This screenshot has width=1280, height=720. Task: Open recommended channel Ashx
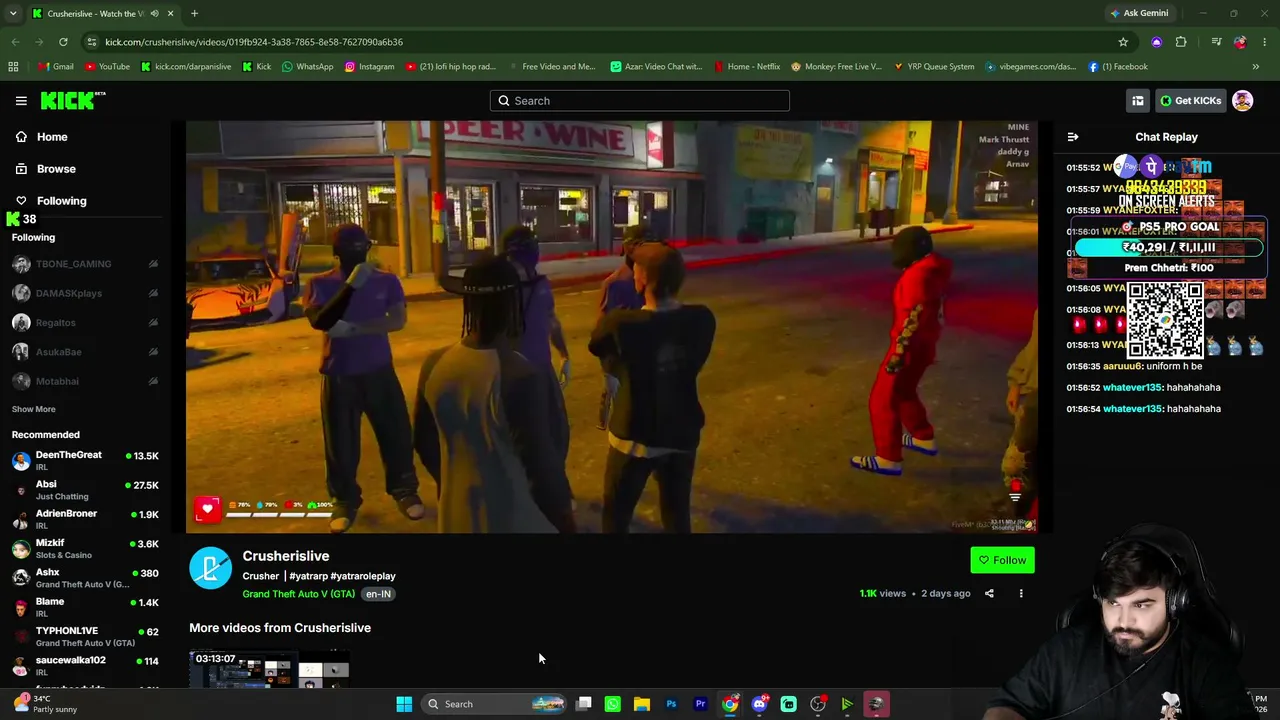point(85,578)
